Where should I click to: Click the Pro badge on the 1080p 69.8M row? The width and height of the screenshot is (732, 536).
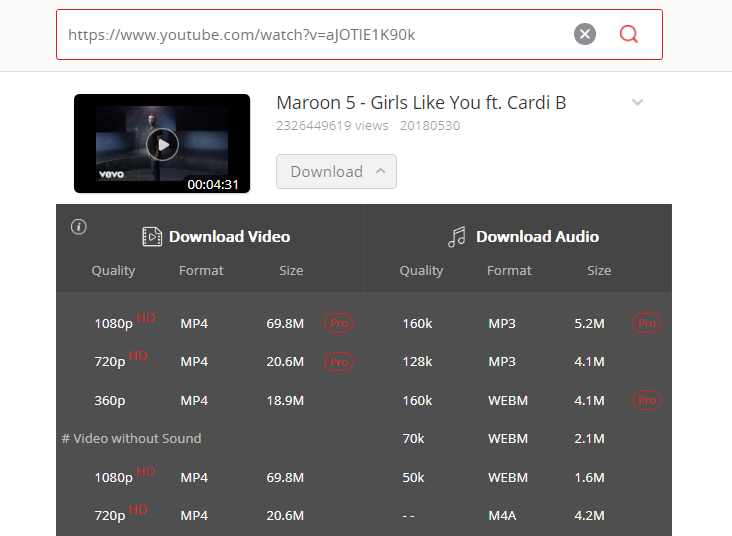pos(338,323)
